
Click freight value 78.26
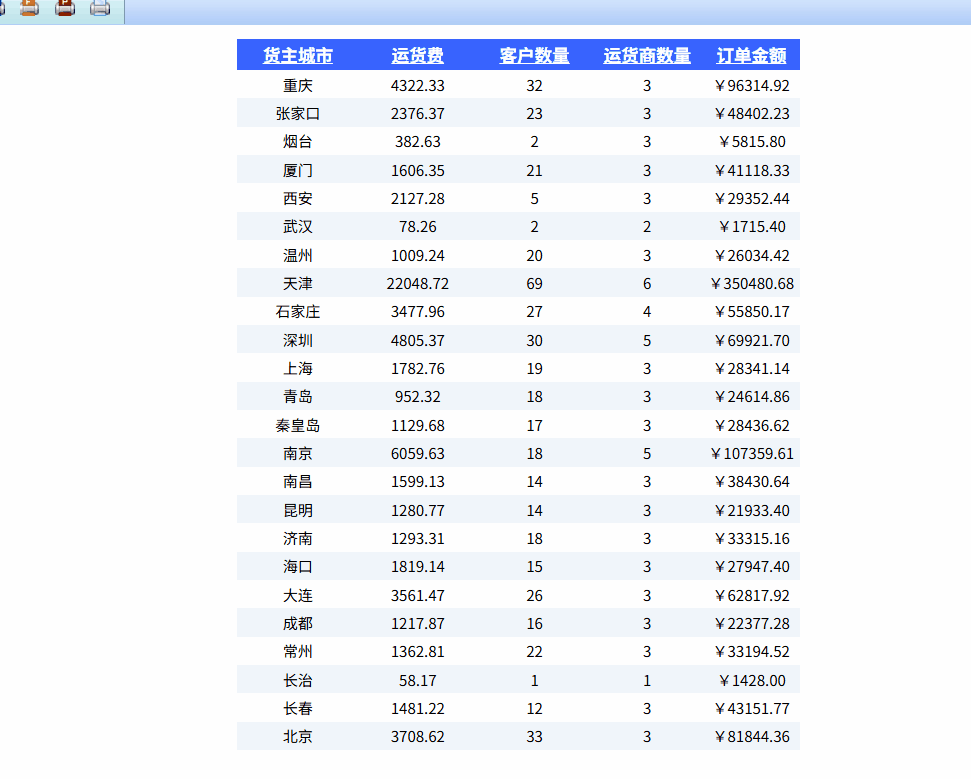point(417,227)
